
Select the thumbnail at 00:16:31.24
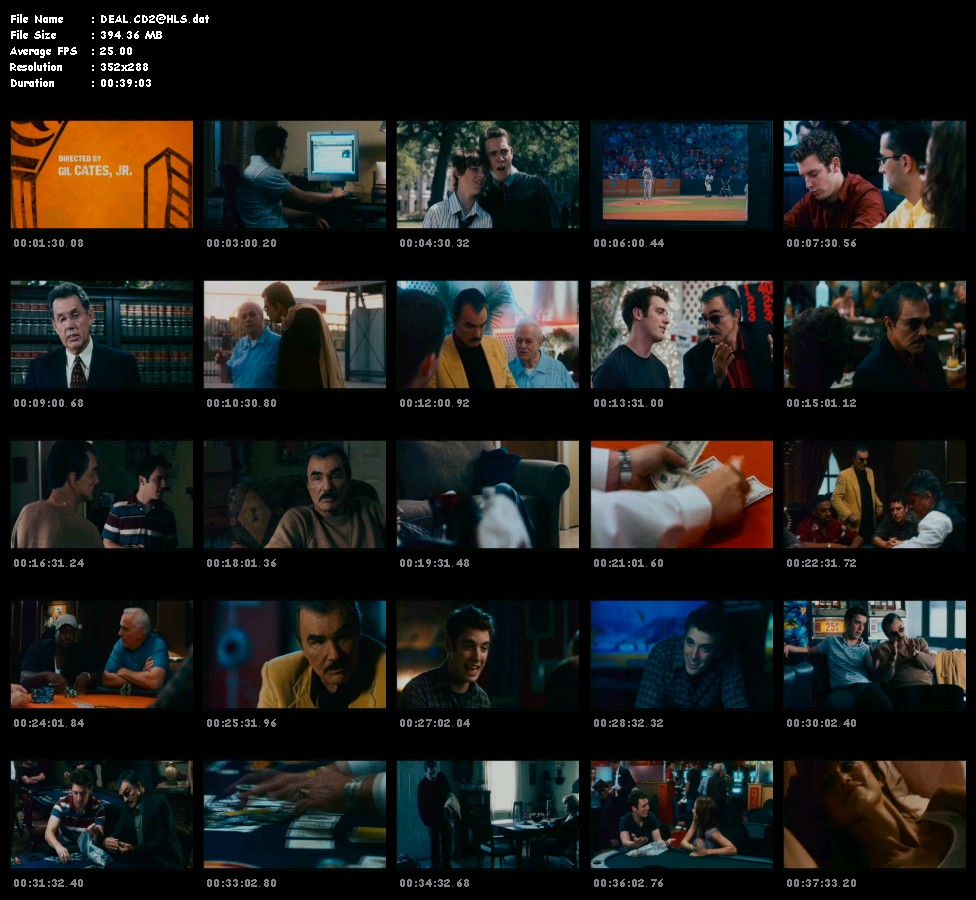click(101, 494)
